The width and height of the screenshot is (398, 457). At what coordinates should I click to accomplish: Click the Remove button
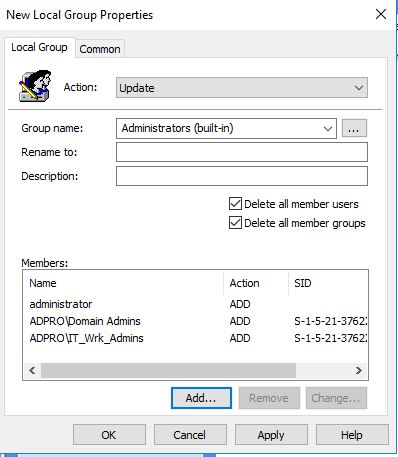[x=269, y=398]
